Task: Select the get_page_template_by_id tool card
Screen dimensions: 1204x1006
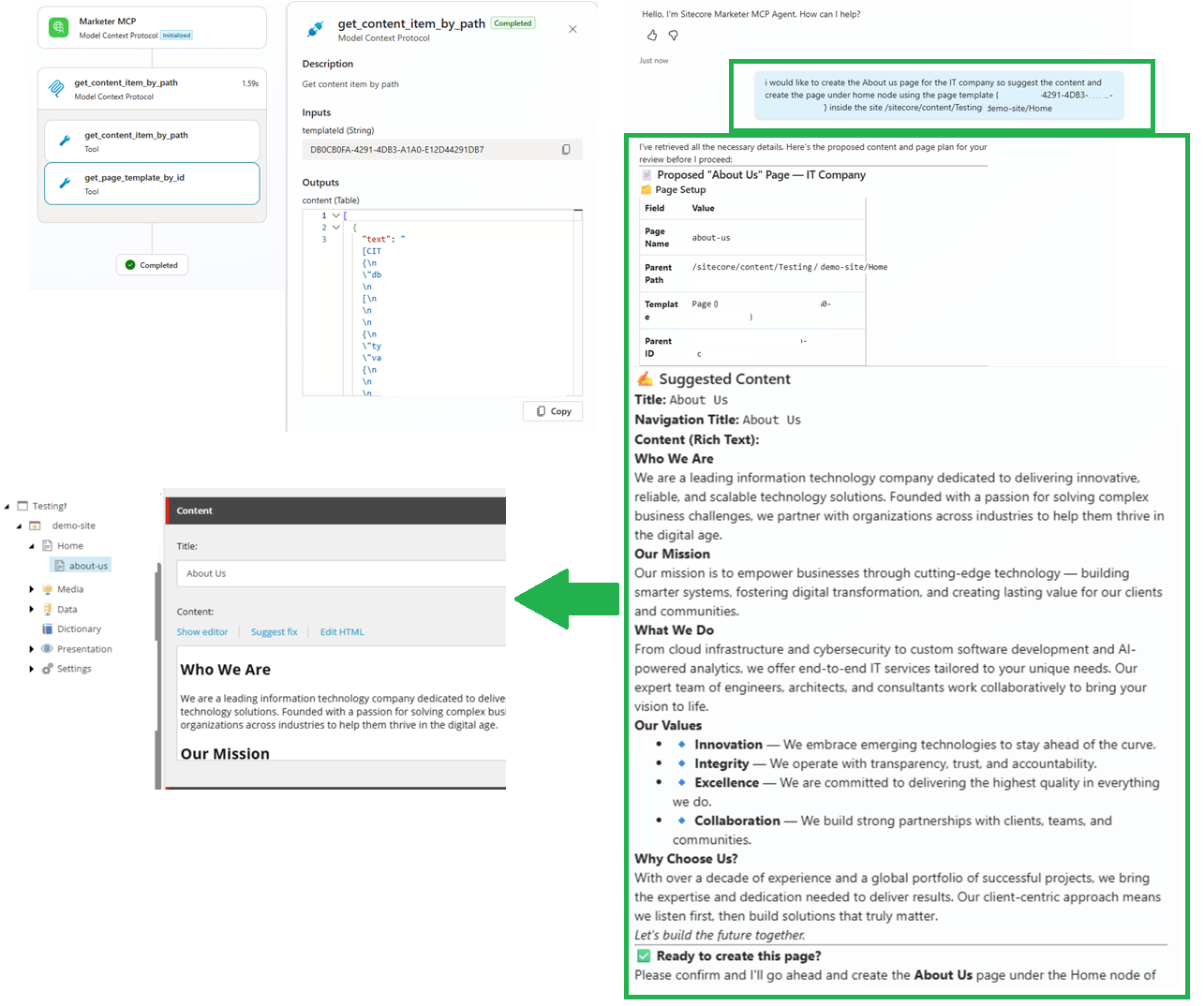Action: click(x=152, y=184)
